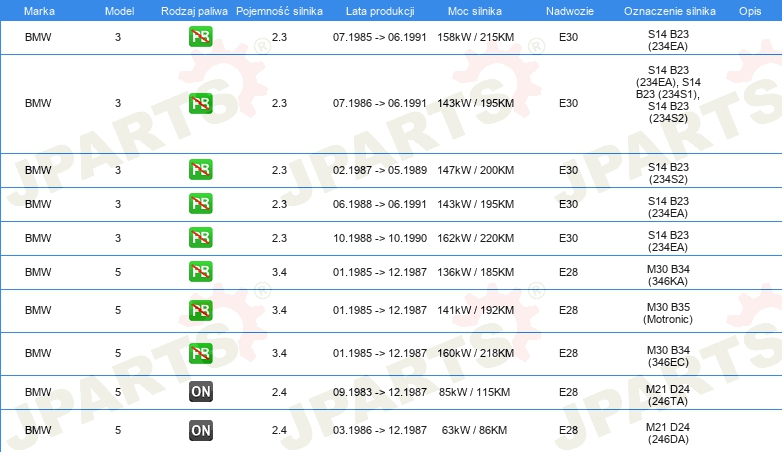Click engine code M21 D24 (246DA)
The height and width of the screenshot is (452, 782).
[668, 433]
